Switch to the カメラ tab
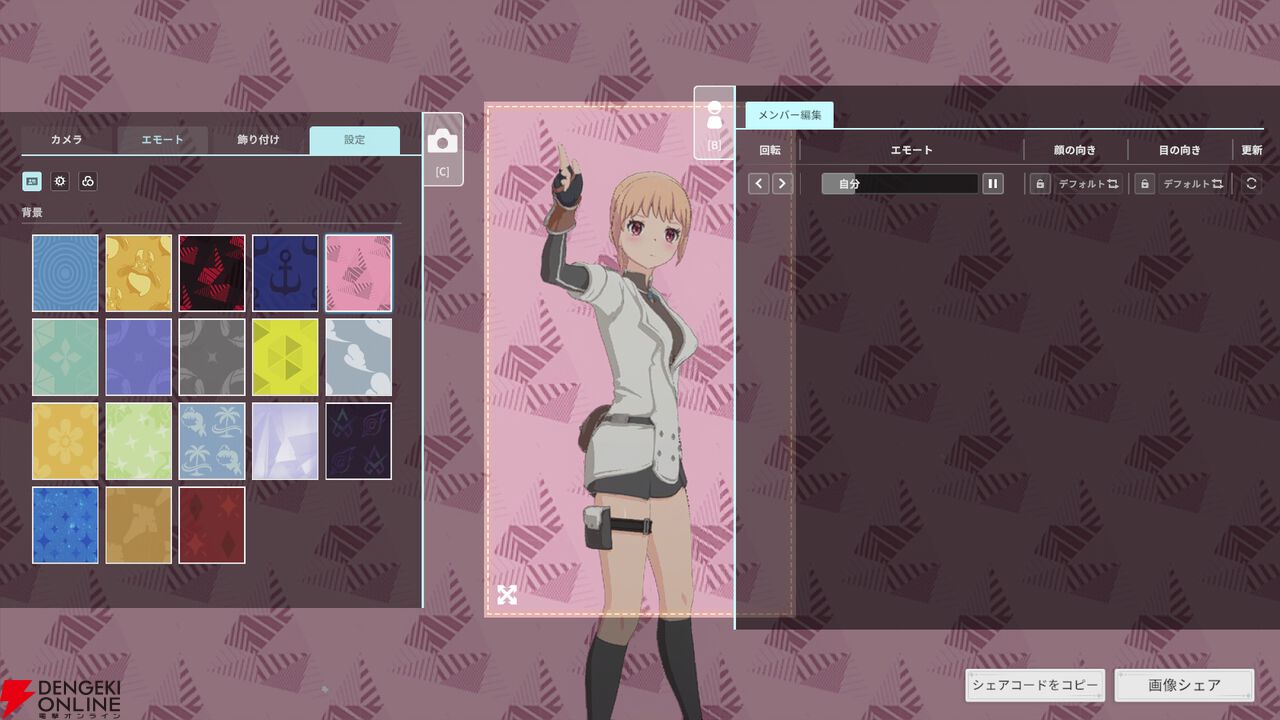The height and width of the screenshot is (720, 1280). click(67, 140)
